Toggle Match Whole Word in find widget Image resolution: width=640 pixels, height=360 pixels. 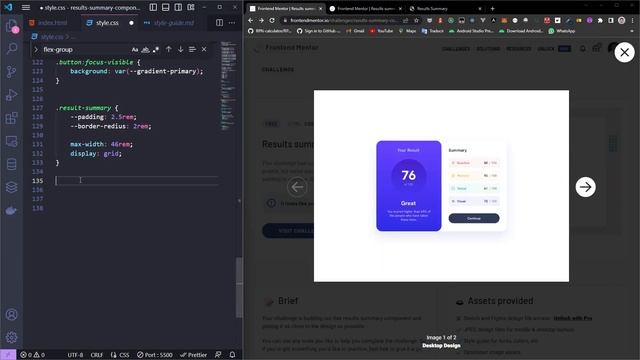point(145,50)
